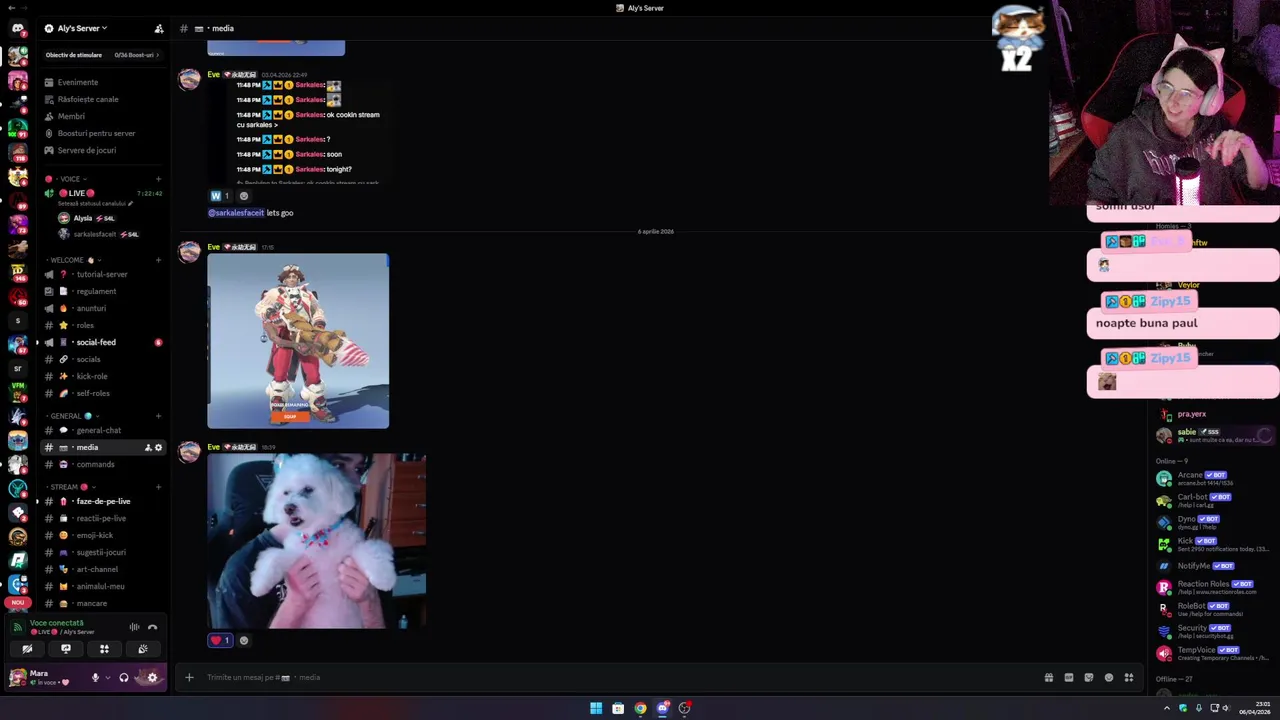The width and height of the screenshot is (1280, 720).
Task: Open anunturi channel
Action: [91, 308]
